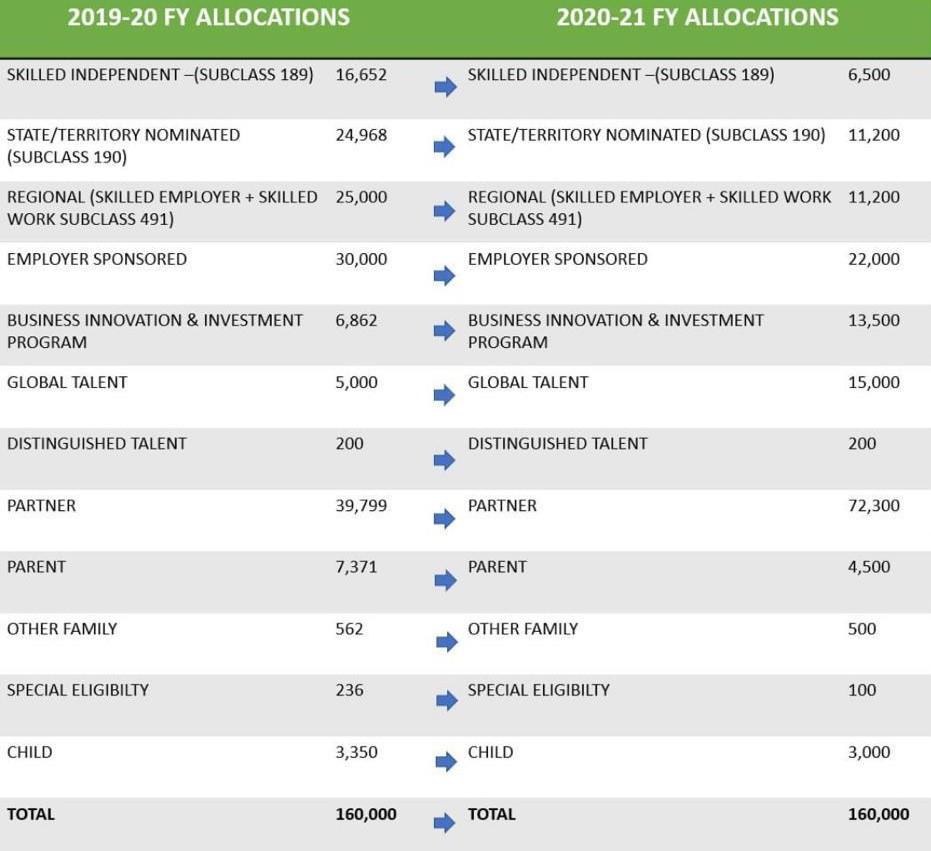The height and width of the screenshot is (851, 931).
Task: Click the 2019-20 total value 160,000
Action: pos(366,815)
